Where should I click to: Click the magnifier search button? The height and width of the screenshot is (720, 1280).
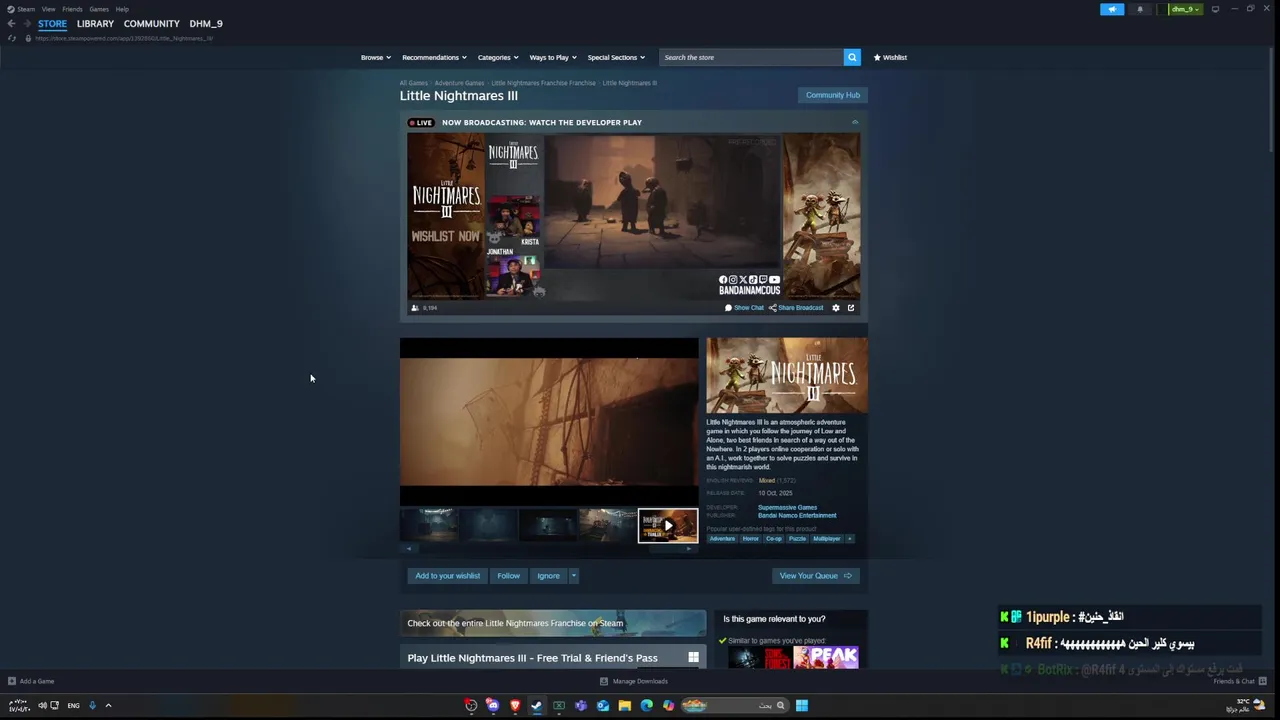click(x=852, y=57)
